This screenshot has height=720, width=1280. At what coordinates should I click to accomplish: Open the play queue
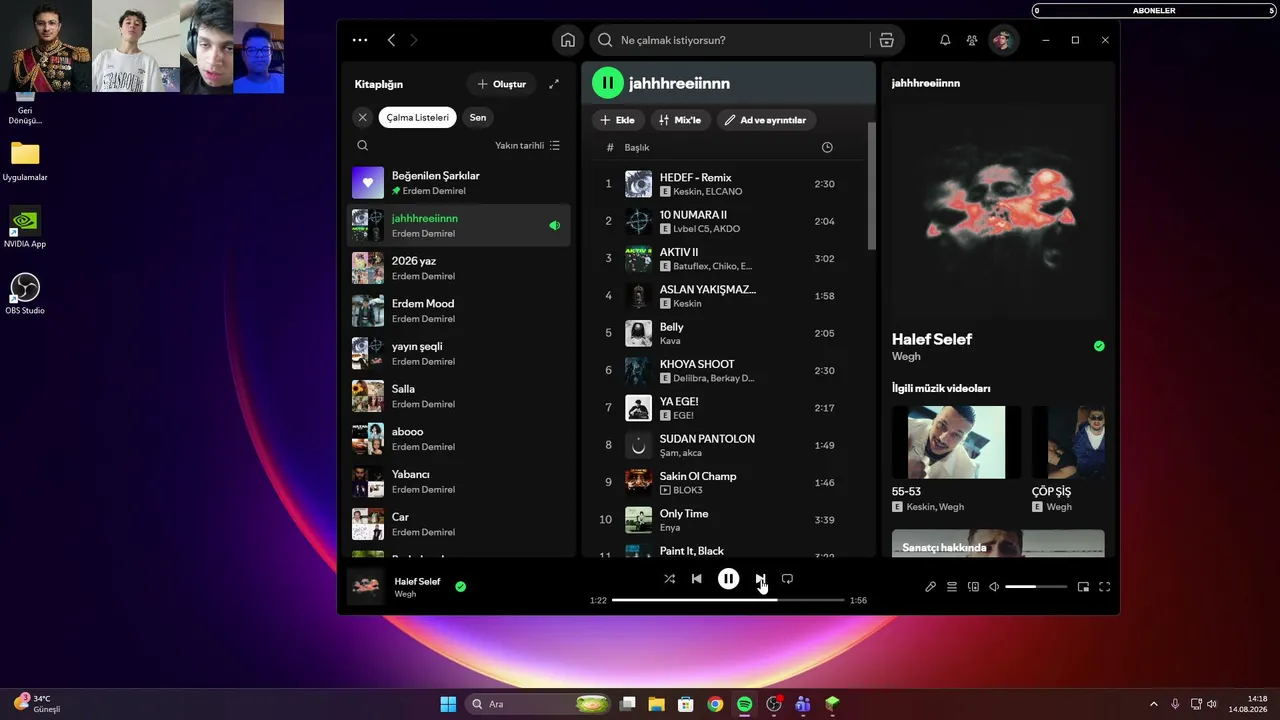click(952, 587)
